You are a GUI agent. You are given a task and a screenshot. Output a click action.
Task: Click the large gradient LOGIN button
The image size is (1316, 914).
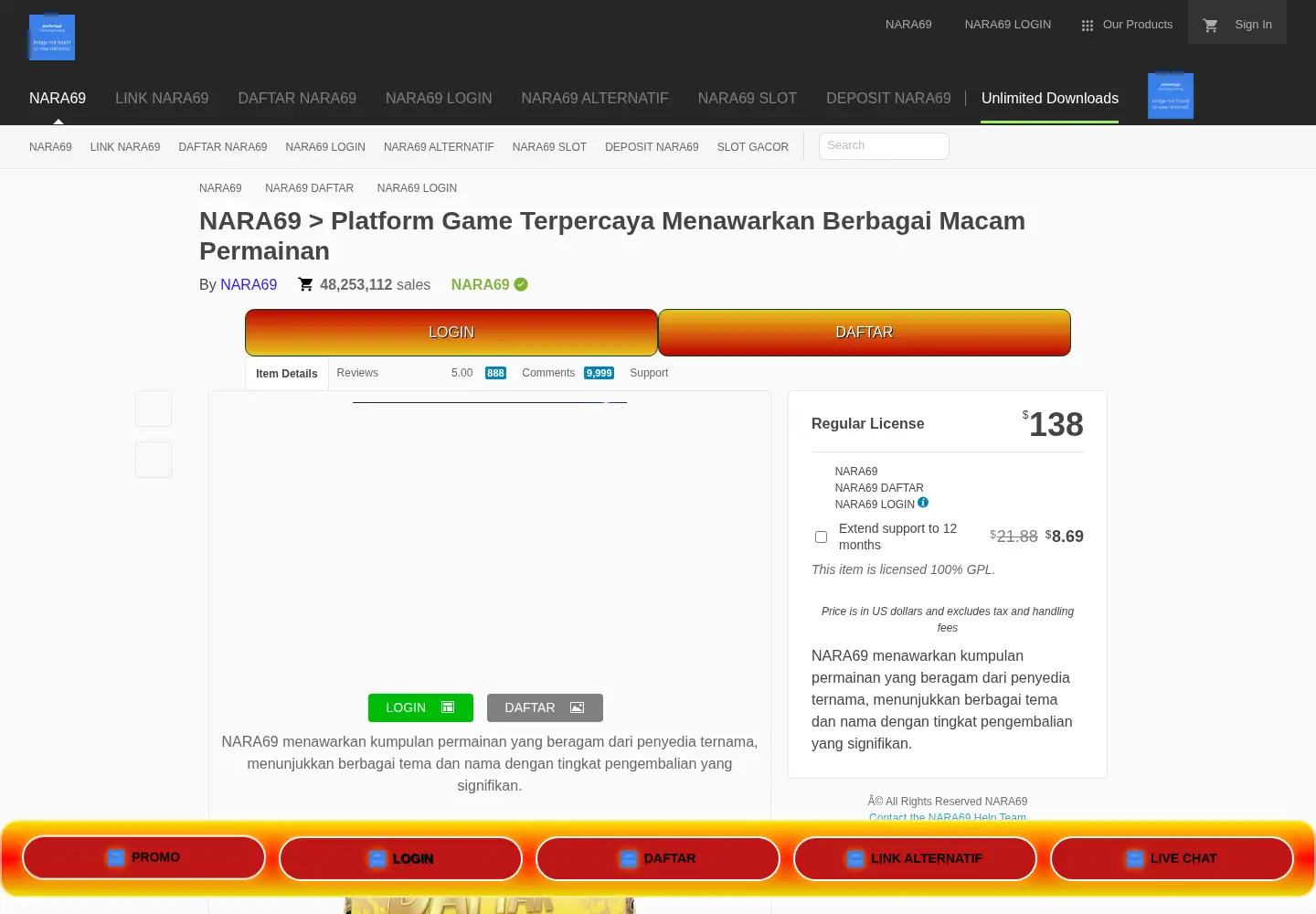(451, 333)
